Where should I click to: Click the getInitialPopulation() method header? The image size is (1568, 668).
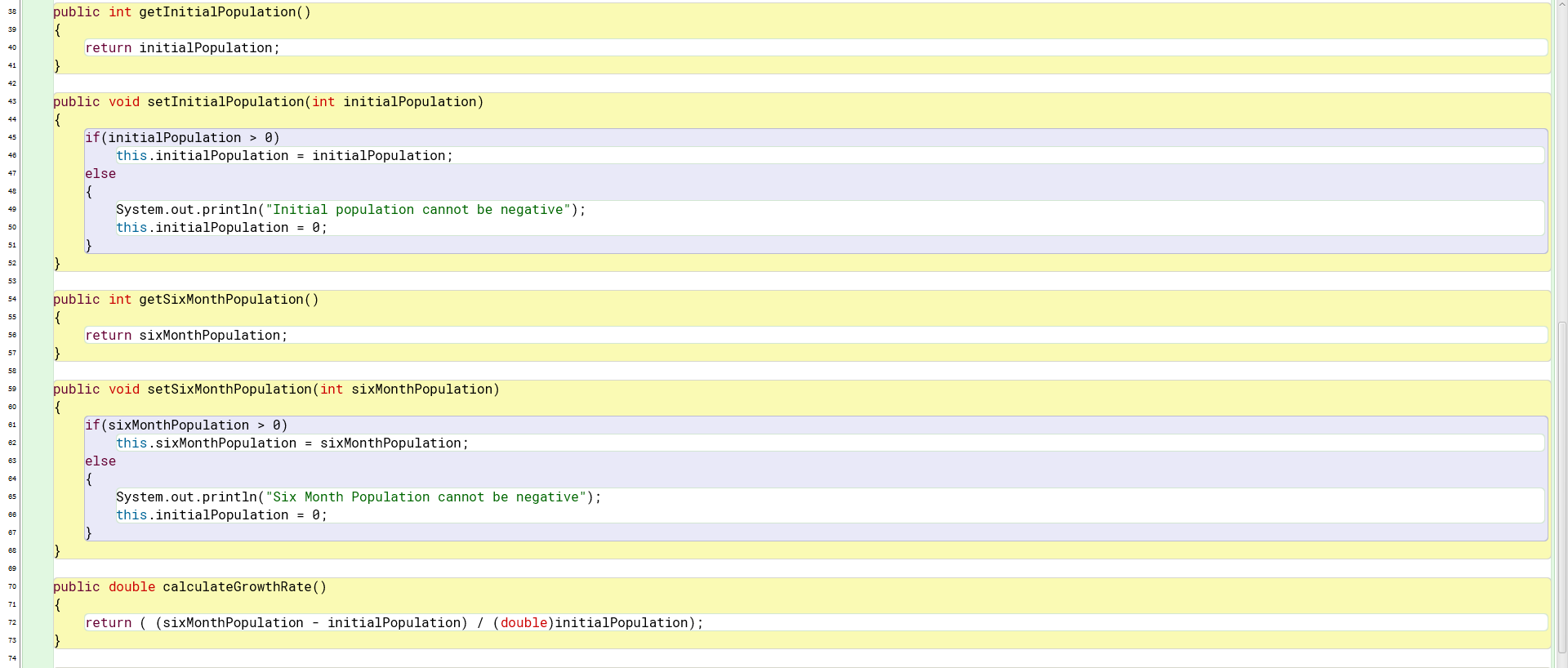click(x=182, y=12)
